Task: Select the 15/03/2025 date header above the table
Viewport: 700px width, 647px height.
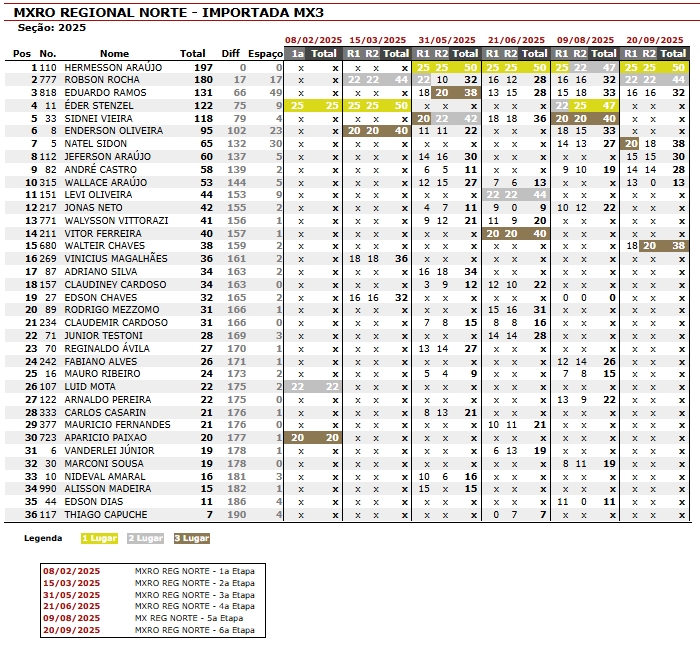Action: click(x=376, y=40)
